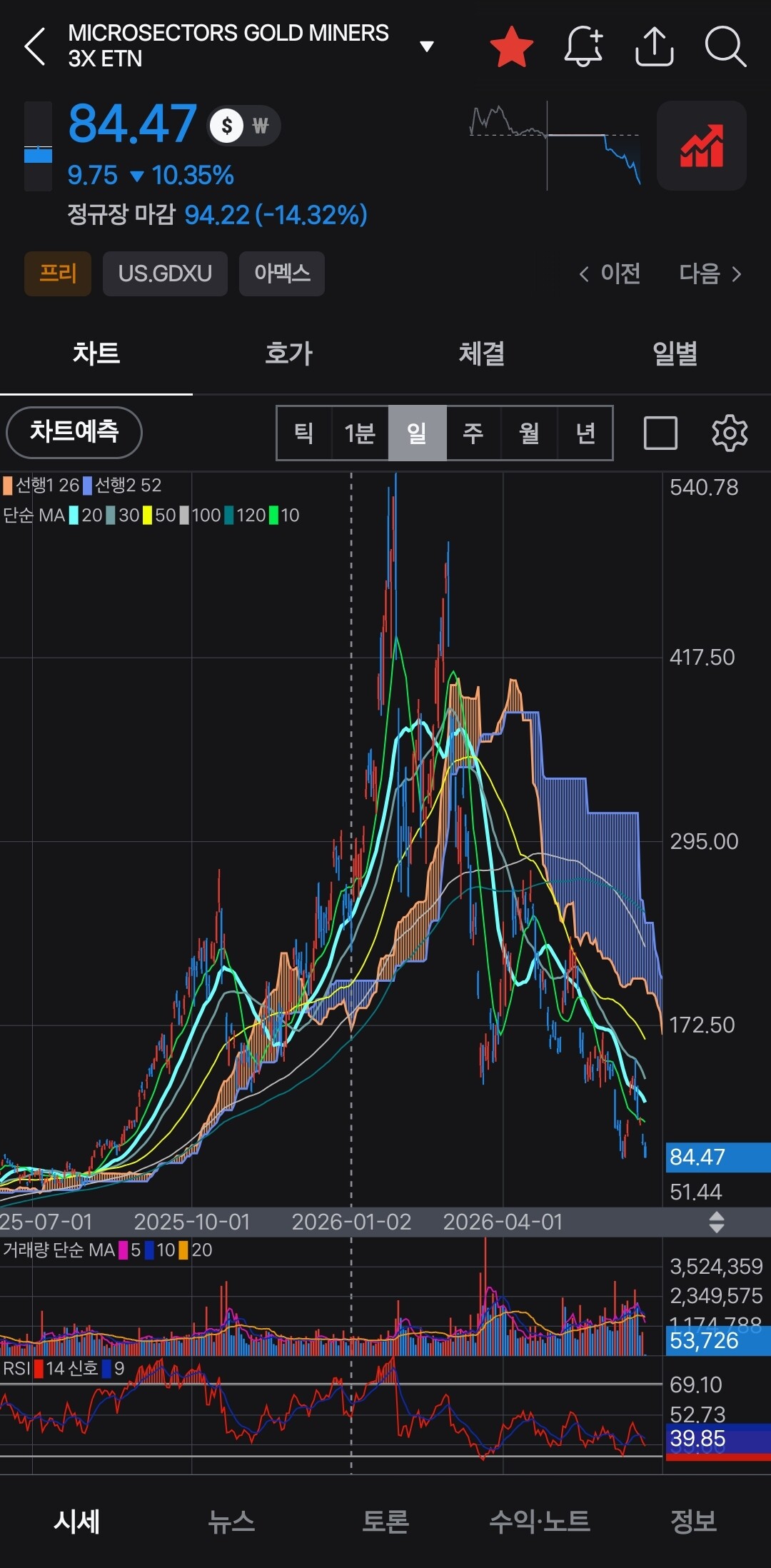Open the 토론 bottom tab
The width and height of the screenshot is (771, 1568).
coord(385,1522)
